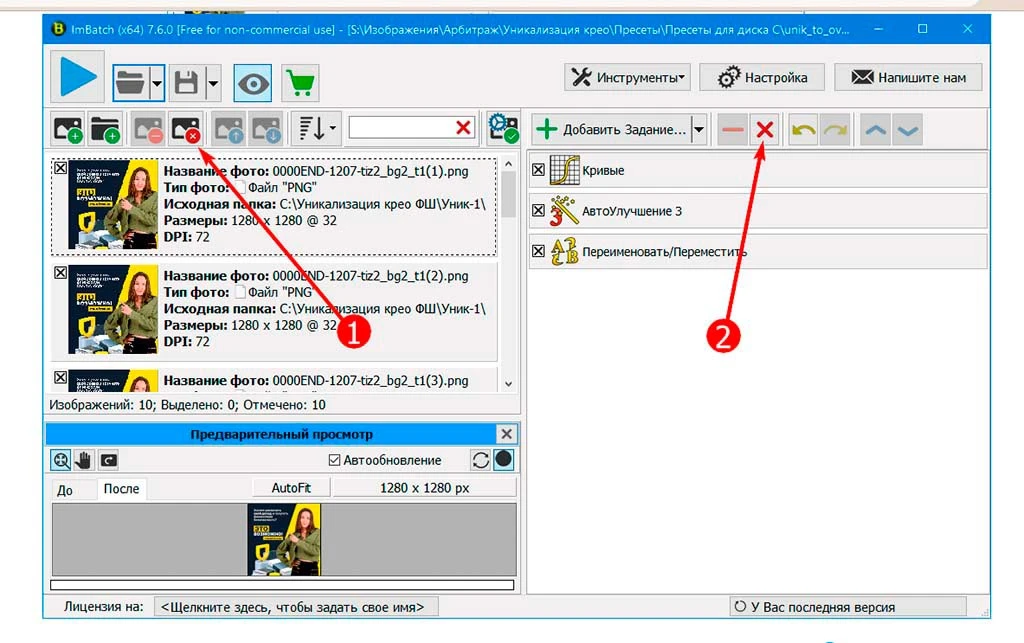Expand the dropdown arrow beside Добавить Задание

[x=699, y=129]
